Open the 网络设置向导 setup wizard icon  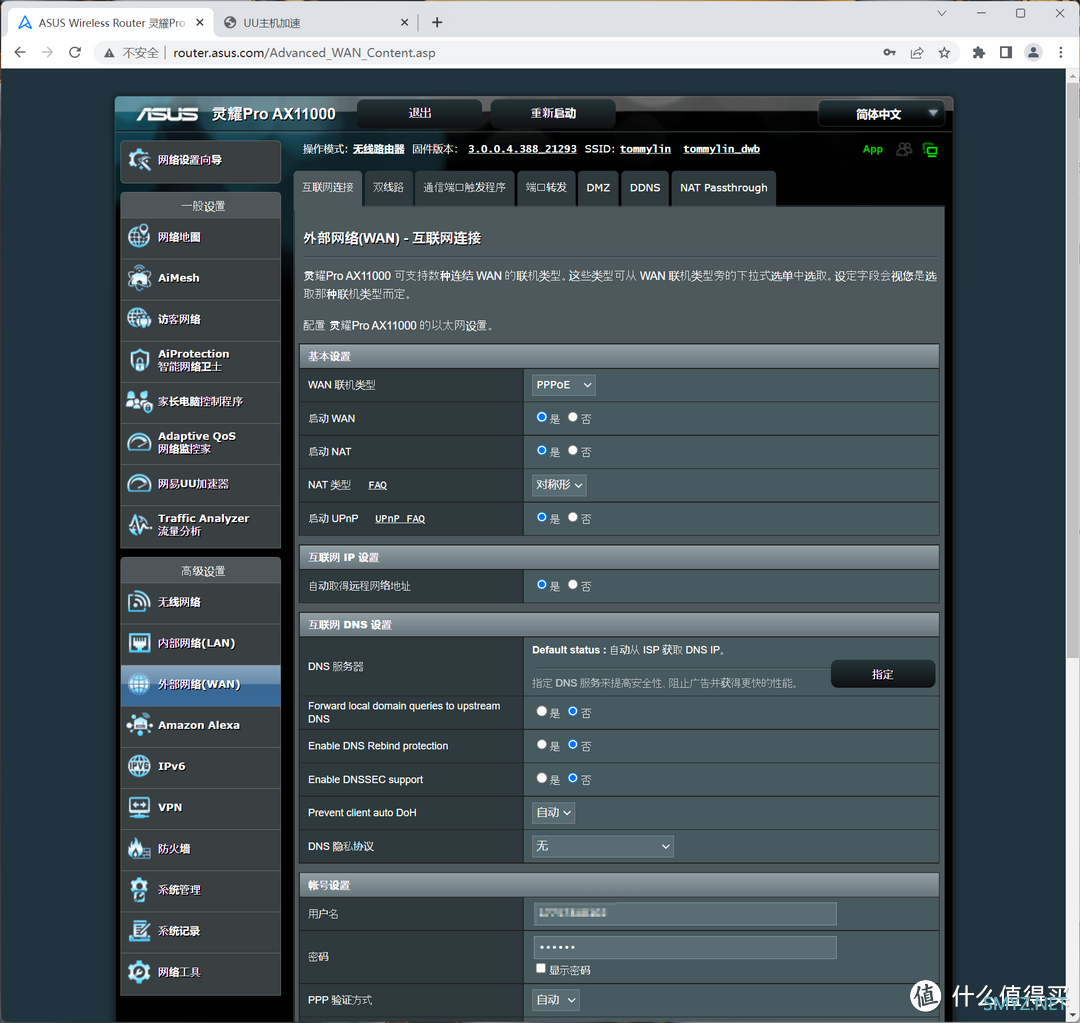(x=139, y=161)
